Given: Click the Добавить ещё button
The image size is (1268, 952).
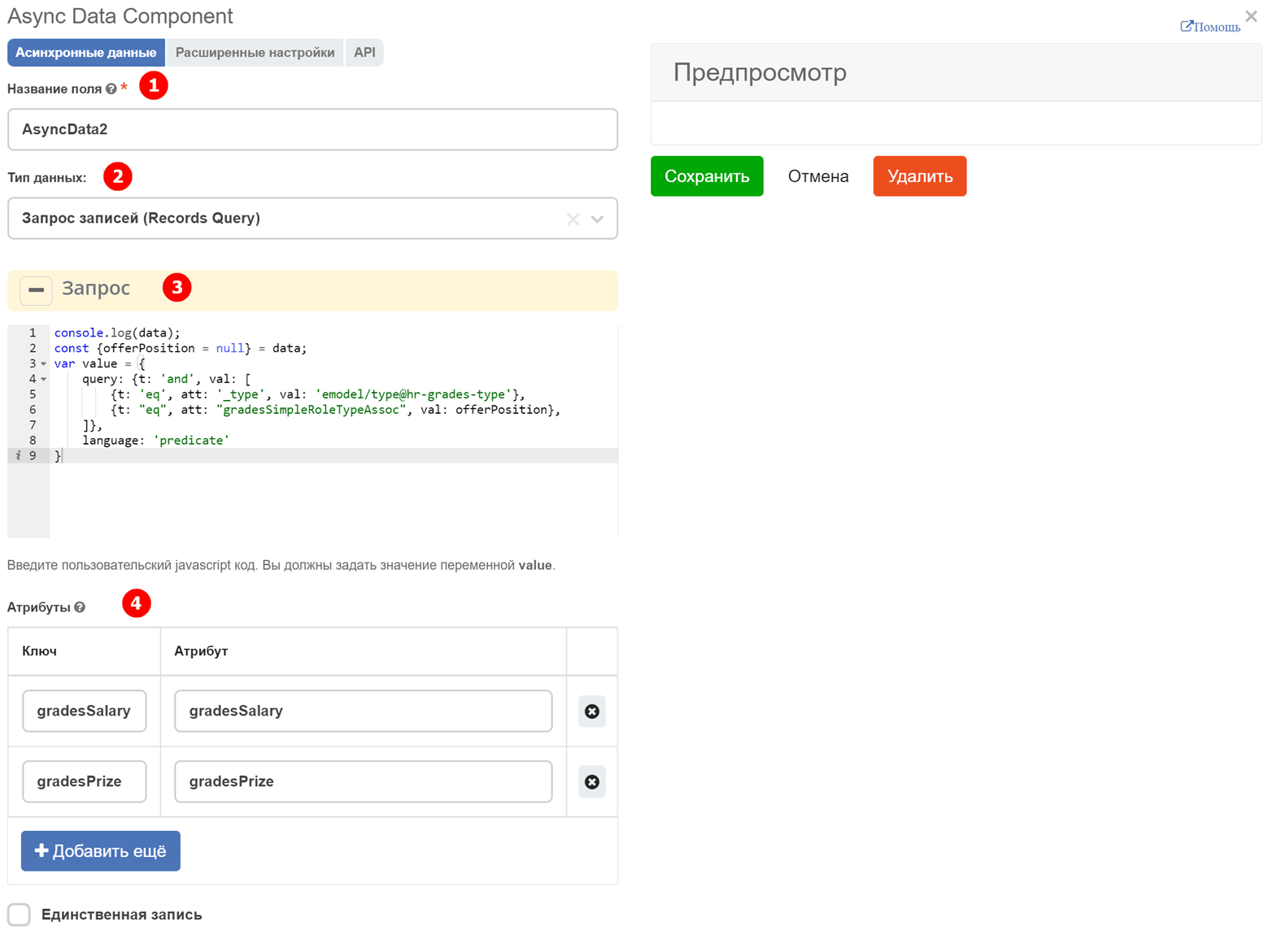Looking at the screenshot, I should coord(101,851).
